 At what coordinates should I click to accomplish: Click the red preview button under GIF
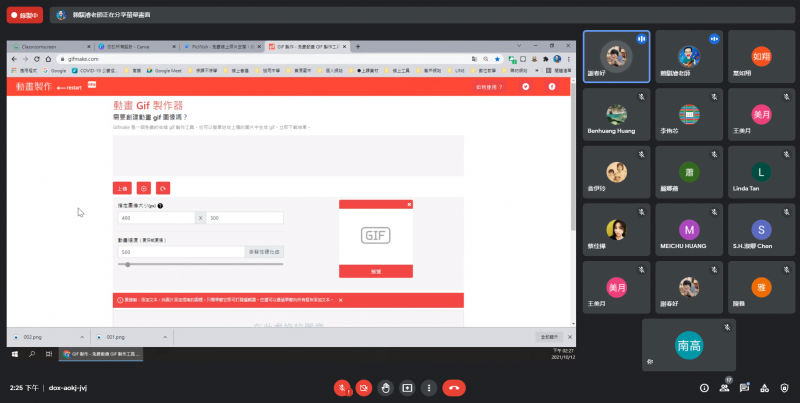pos(376,271)
